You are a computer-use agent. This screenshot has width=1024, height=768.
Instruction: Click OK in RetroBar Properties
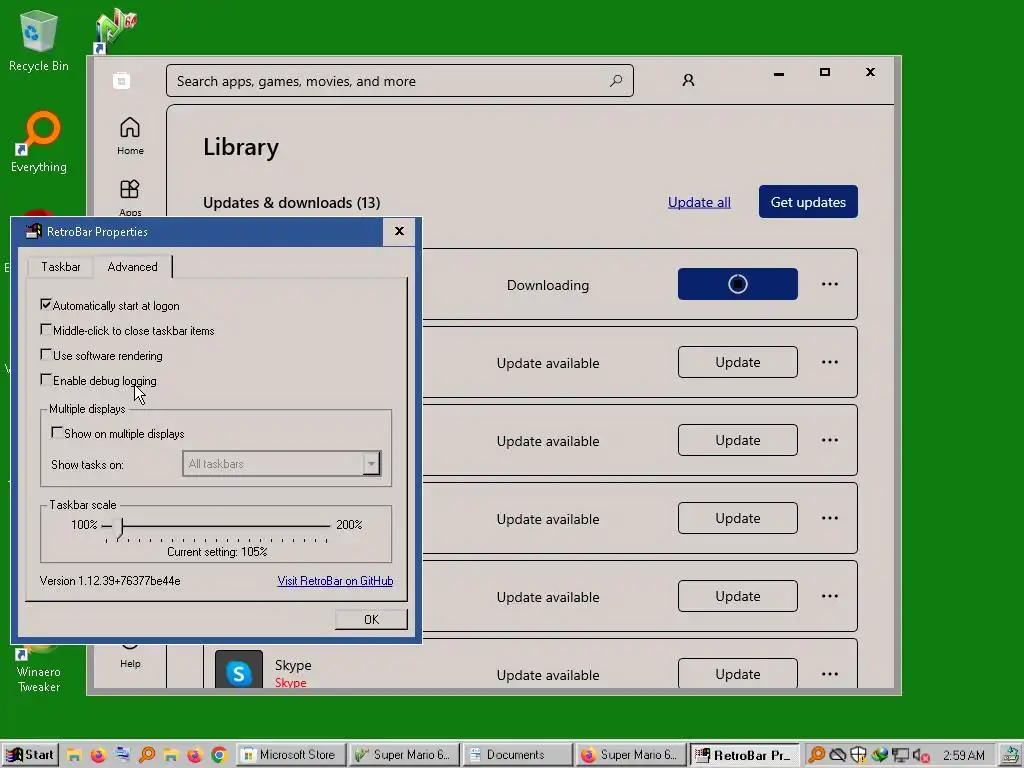pyautogui.click(x=371, y=619)
